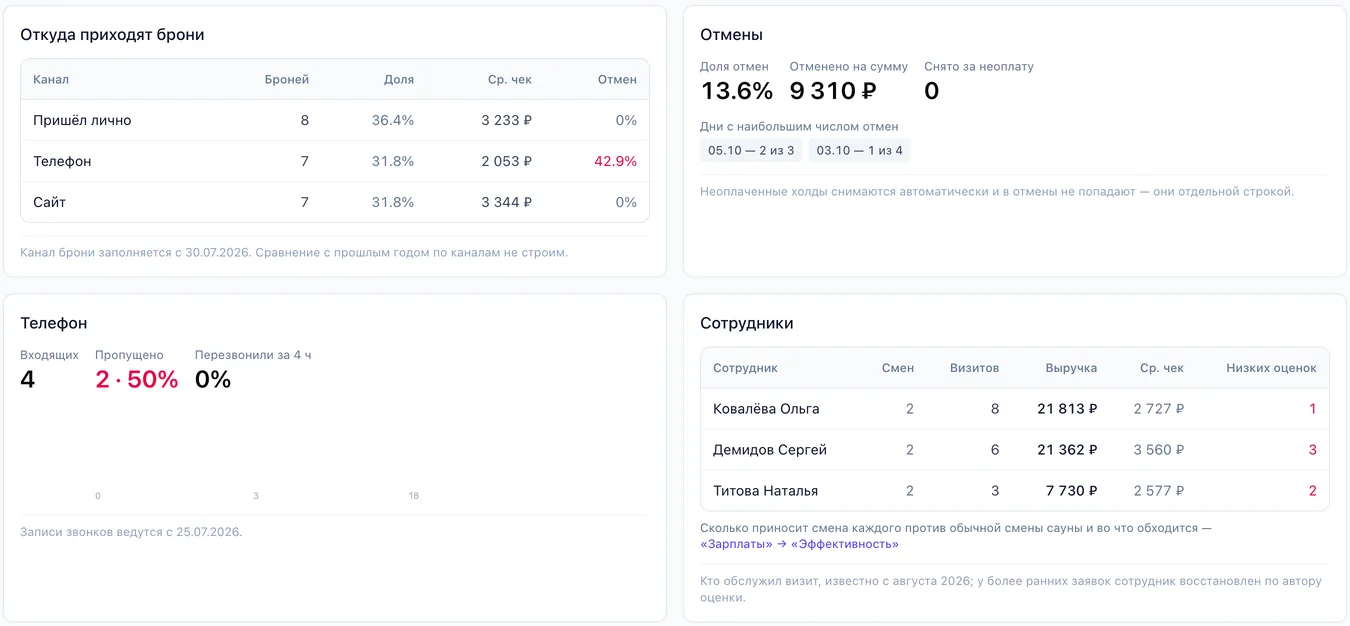The image size is (1350, 626).
Task: Open the «Зарплаты» → «Эффективность» link
Action: [x=799, y=544]
